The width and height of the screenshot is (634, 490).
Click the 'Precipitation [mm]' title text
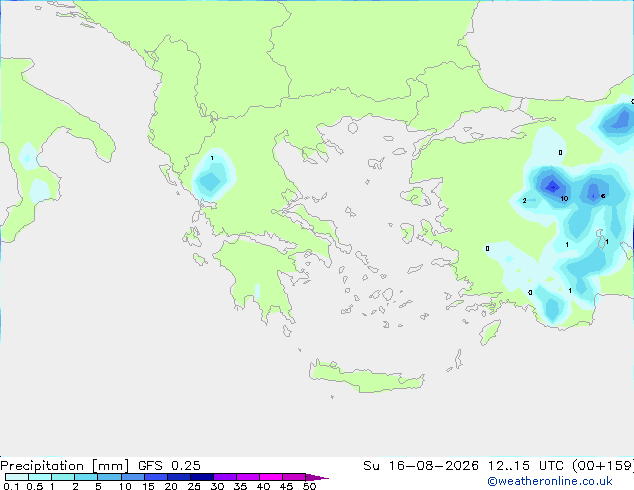pyautogui.click(x=64, y=466)
